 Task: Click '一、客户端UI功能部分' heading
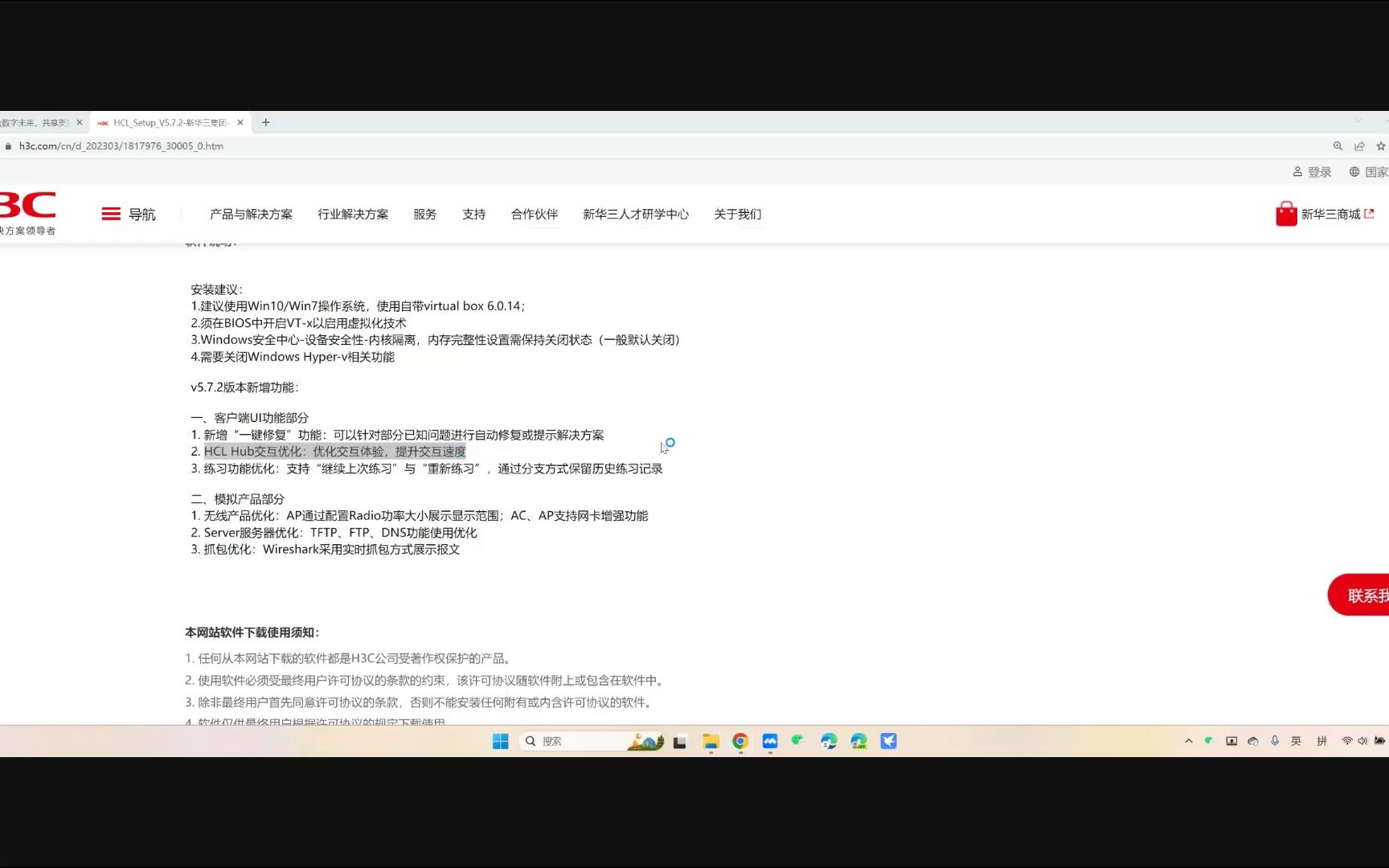[x=249, y=418]
